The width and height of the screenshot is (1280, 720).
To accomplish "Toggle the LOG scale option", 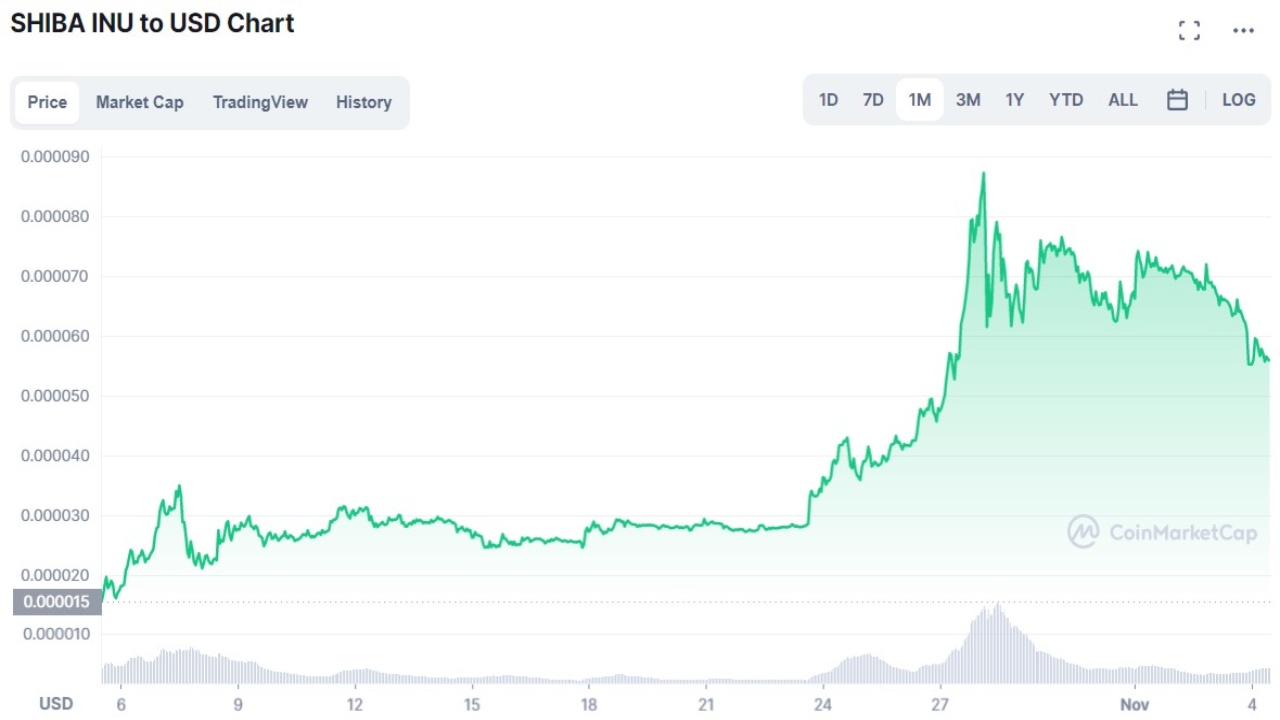I will [x=1238, y=100].
